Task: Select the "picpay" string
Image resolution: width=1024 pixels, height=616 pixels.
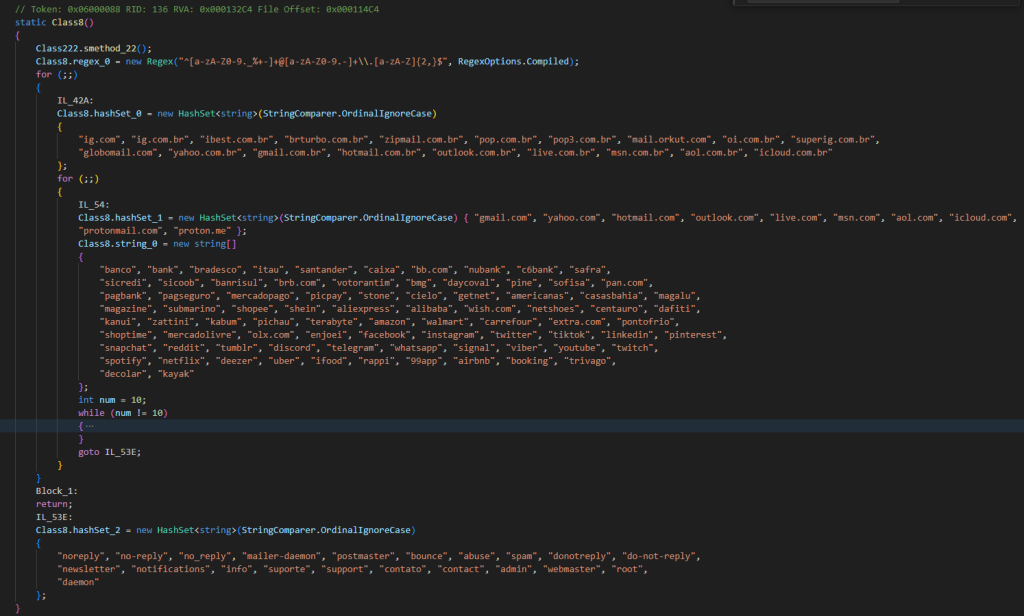Action: point(327,296)
